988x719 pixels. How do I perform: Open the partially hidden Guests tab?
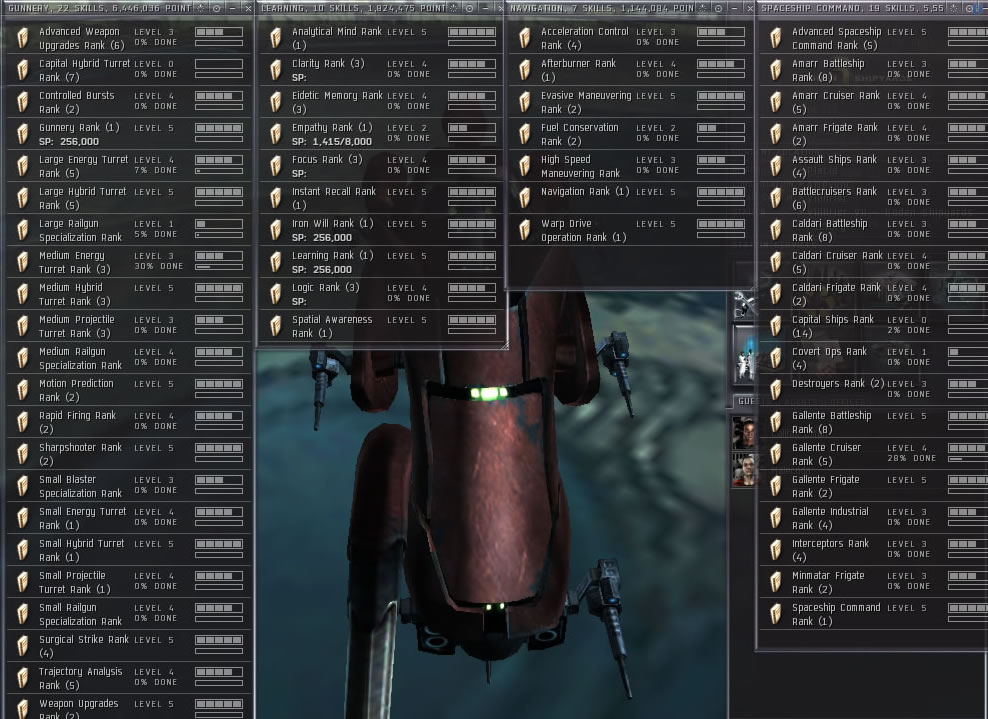click(x=744, y=401)
